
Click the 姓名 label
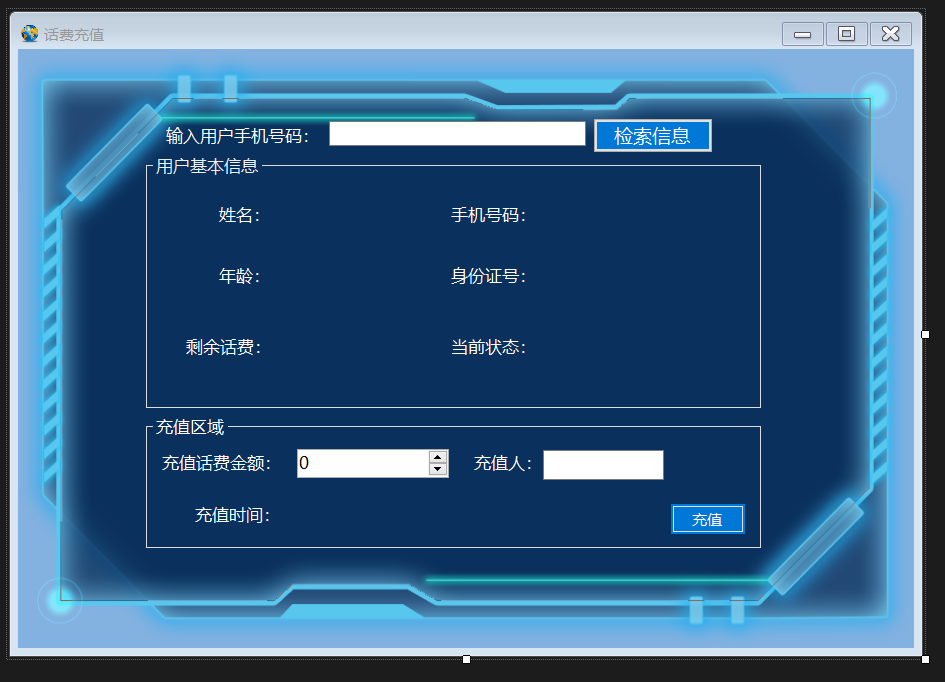coord(239,215)
